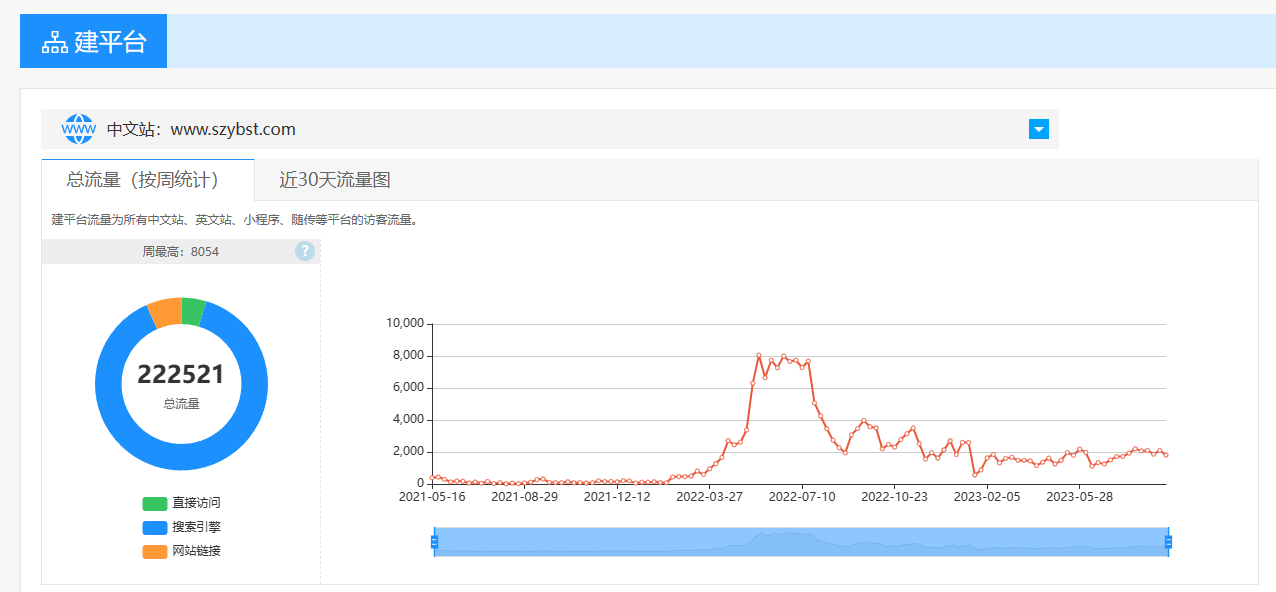
Task: Toggle 搜索引擎 legend item
Action: point(181,527)
